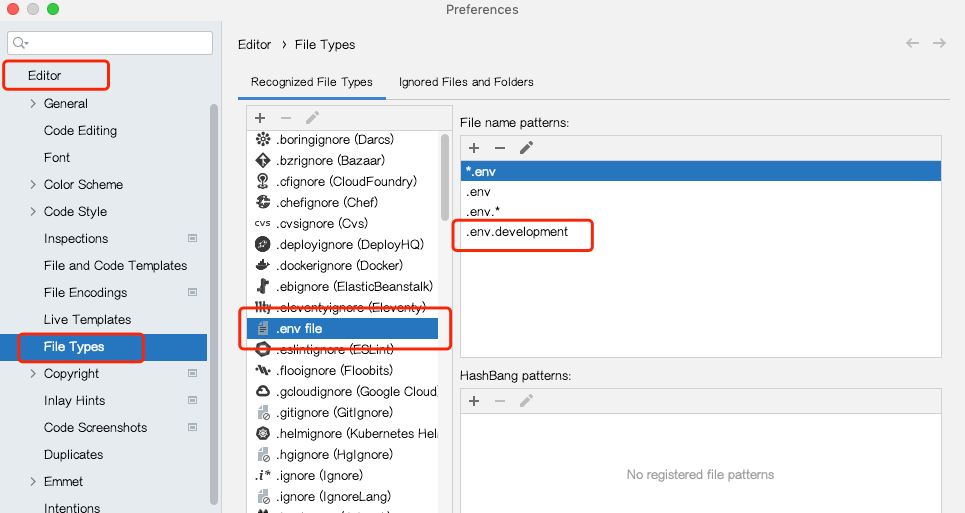Screen dimensions: 965x513
Task: Click the project-level marker beside Copyright
Action: coord(192,373)
